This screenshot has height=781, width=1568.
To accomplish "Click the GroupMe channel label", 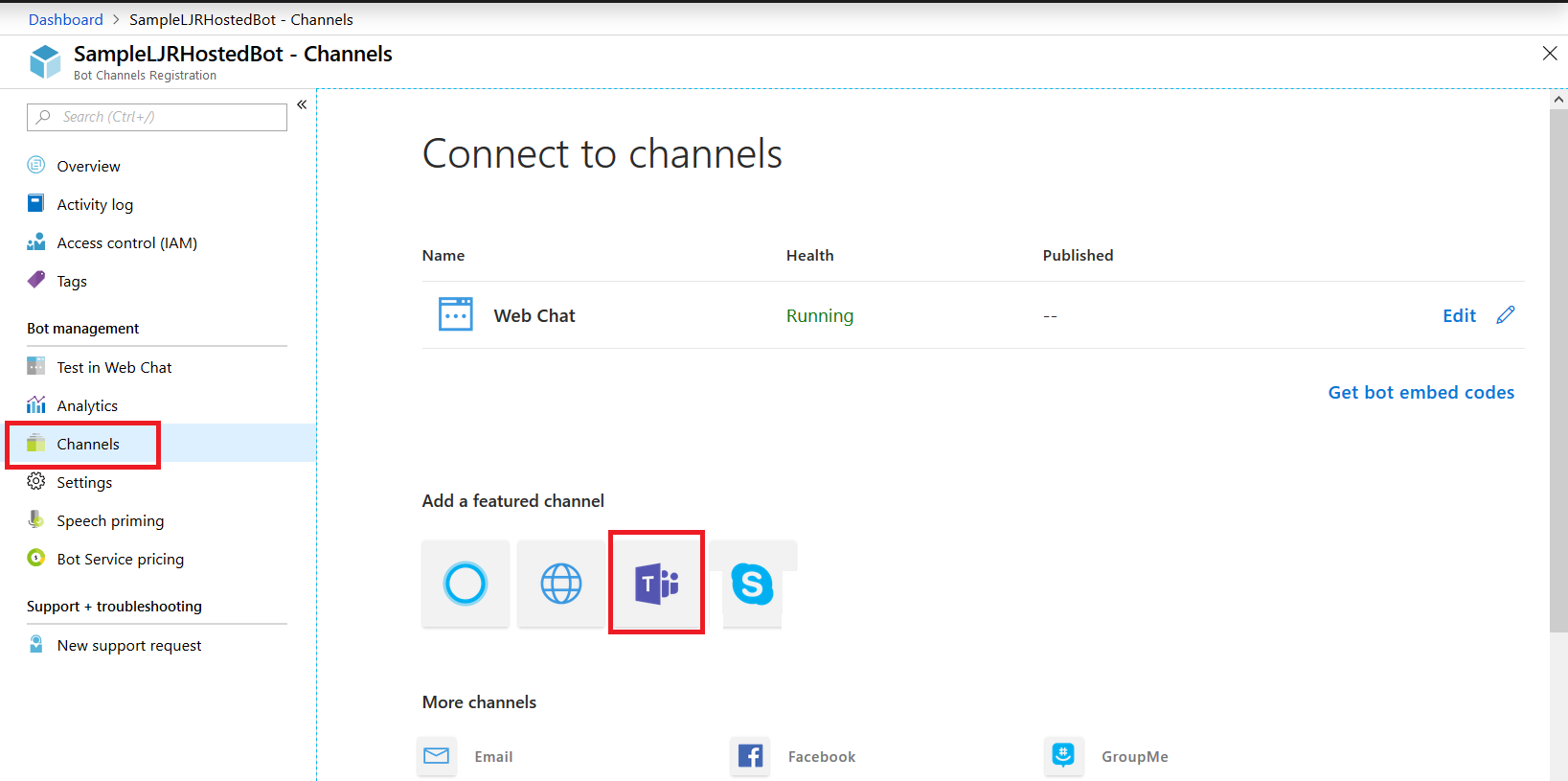I will (x=1134, y=756).
